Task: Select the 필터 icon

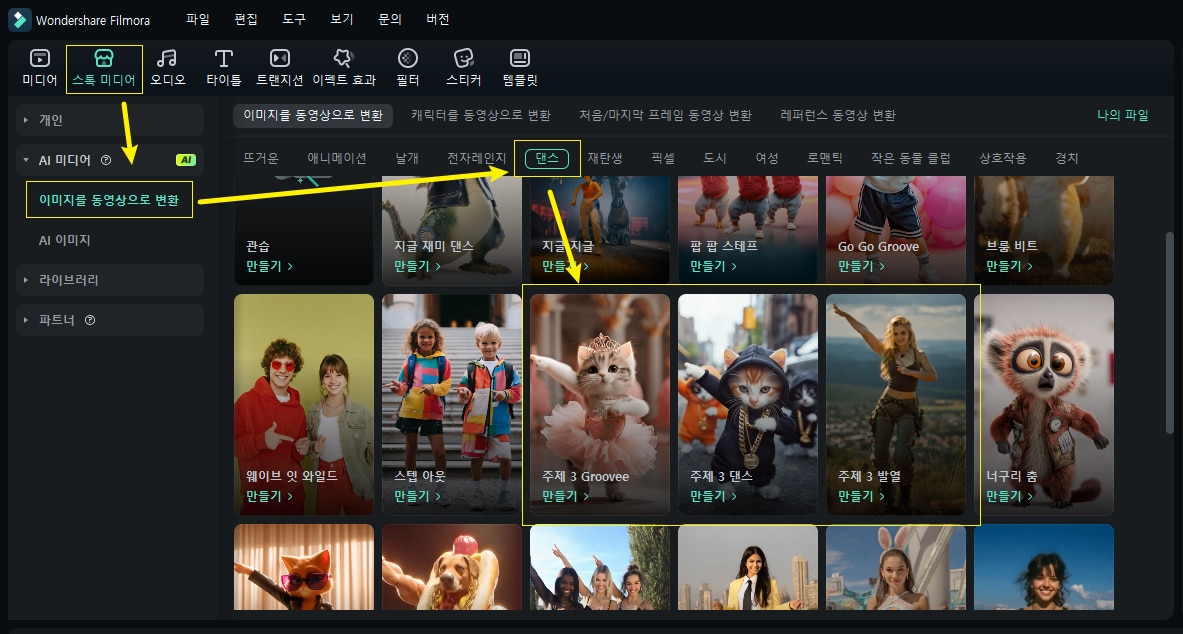Action: [407, 58]
